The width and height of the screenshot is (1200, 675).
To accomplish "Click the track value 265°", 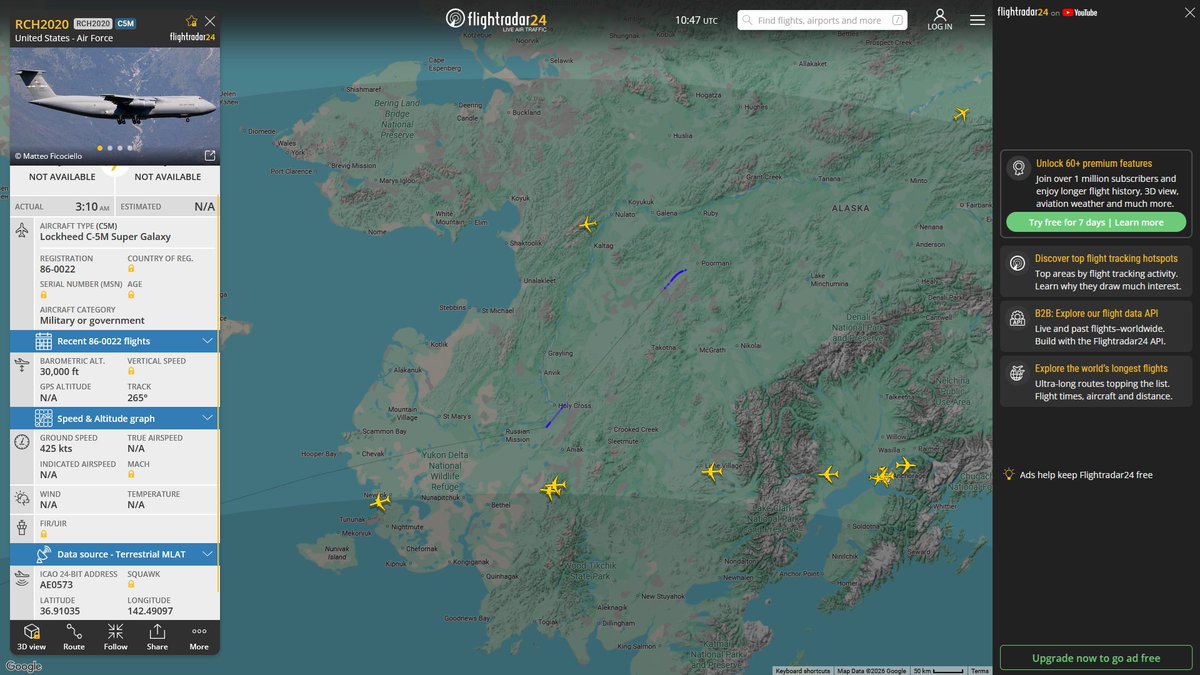I will click(x=137, y=397).
